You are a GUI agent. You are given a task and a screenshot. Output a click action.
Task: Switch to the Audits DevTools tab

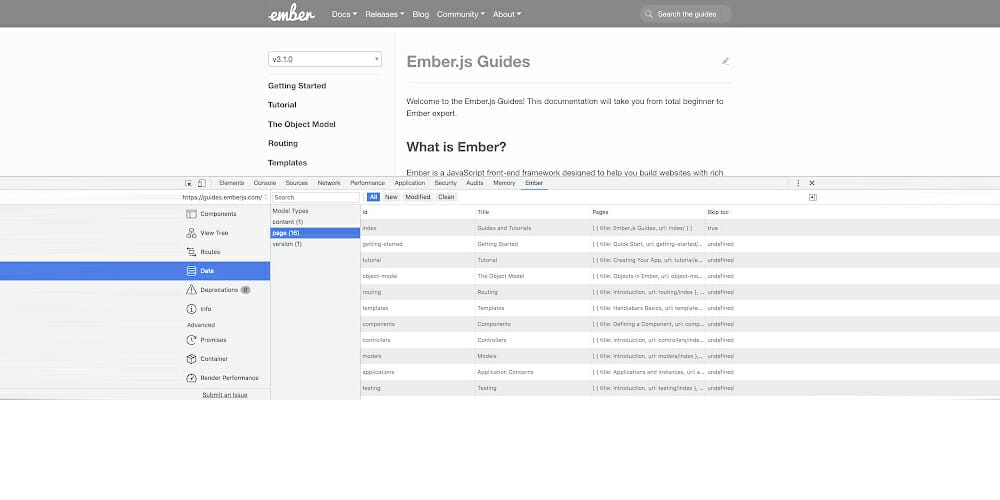coord(474,183)
